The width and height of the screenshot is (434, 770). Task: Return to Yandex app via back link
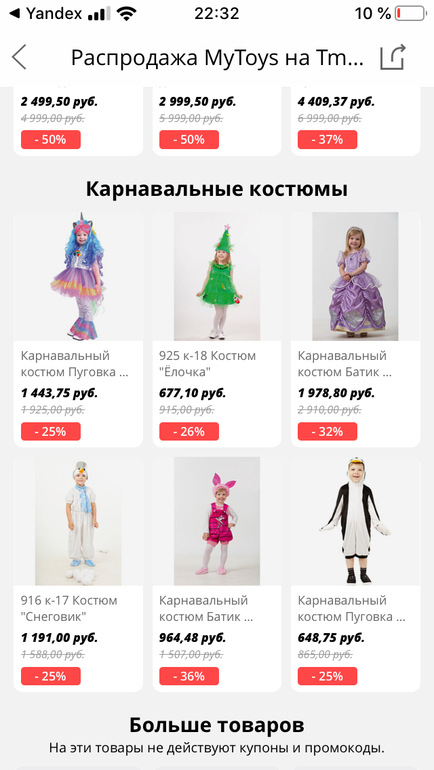tap(46, 13)
